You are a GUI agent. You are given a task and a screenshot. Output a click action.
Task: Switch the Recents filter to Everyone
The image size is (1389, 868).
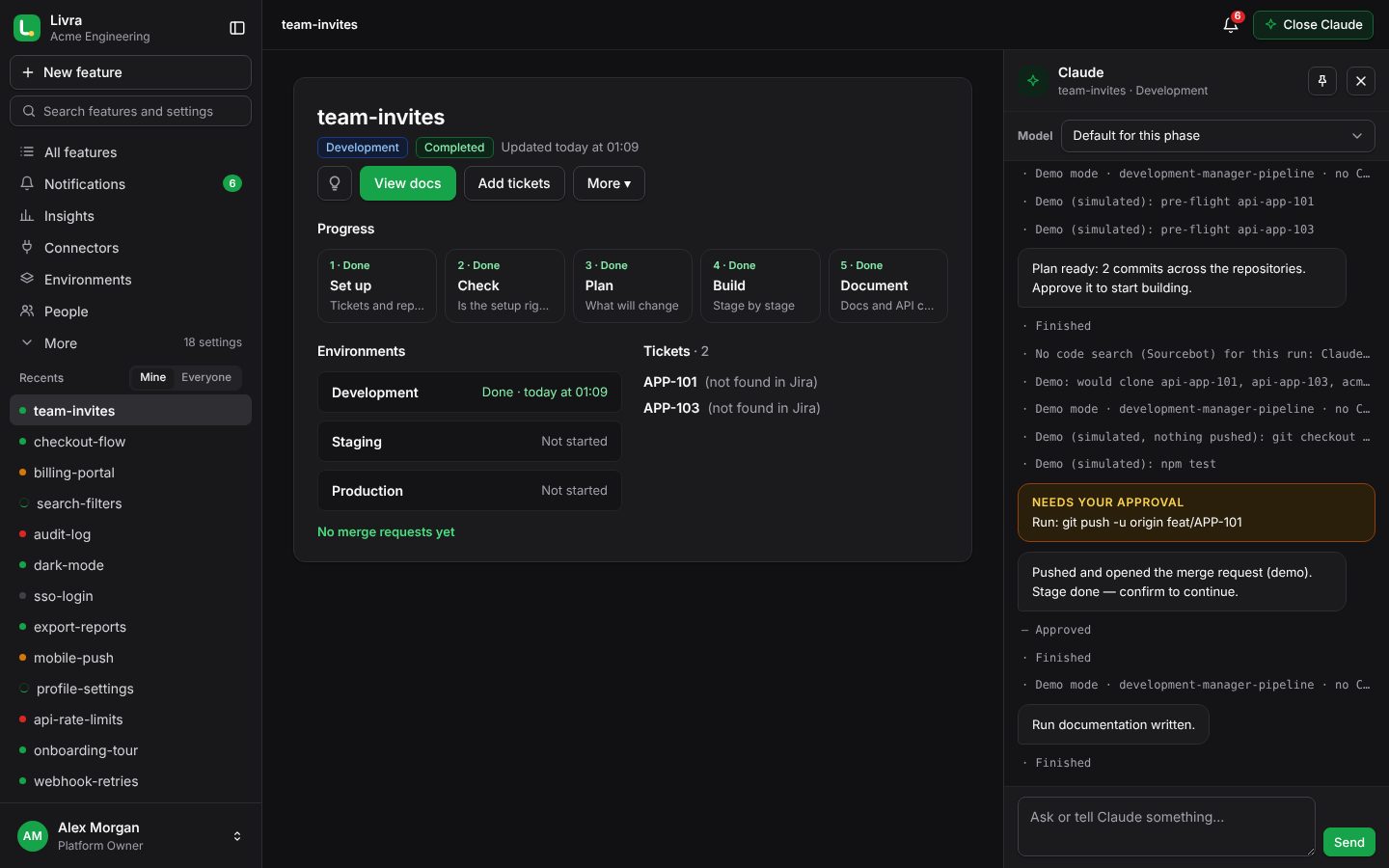(206, 377)
